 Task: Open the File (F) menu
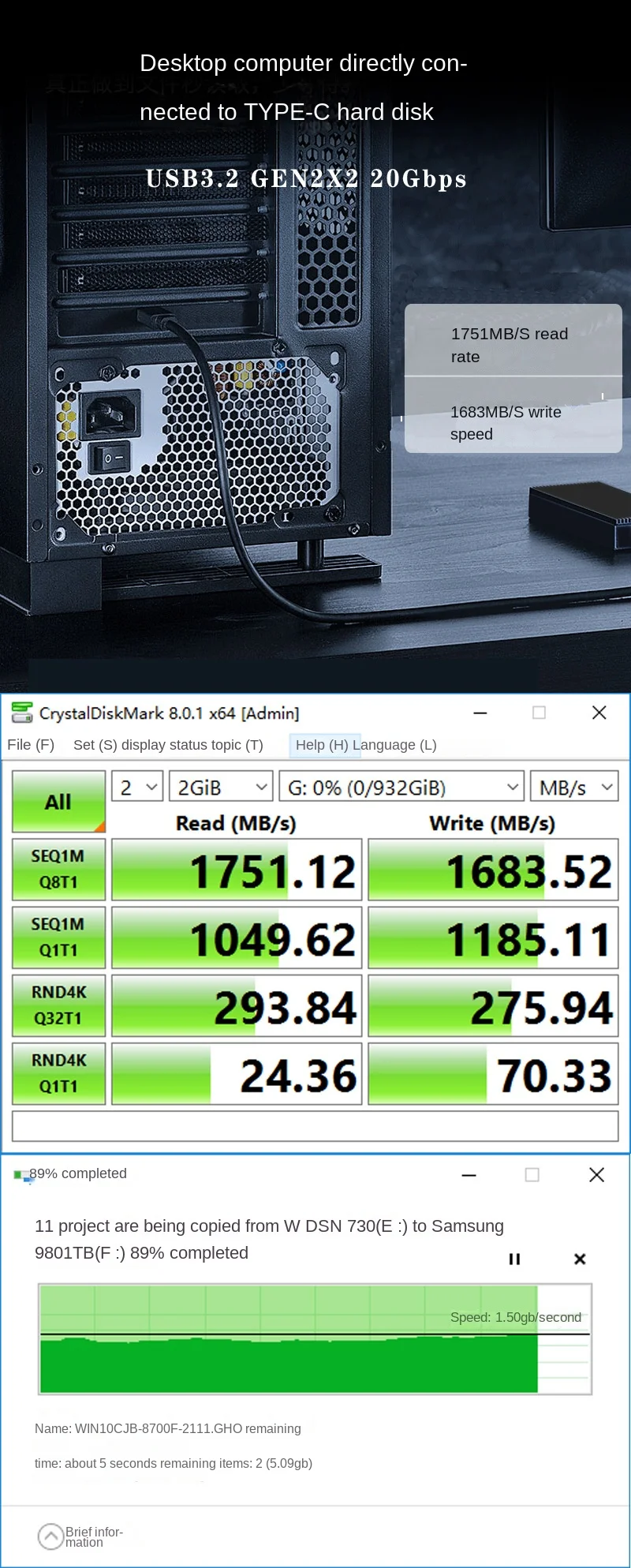[31, 745]
